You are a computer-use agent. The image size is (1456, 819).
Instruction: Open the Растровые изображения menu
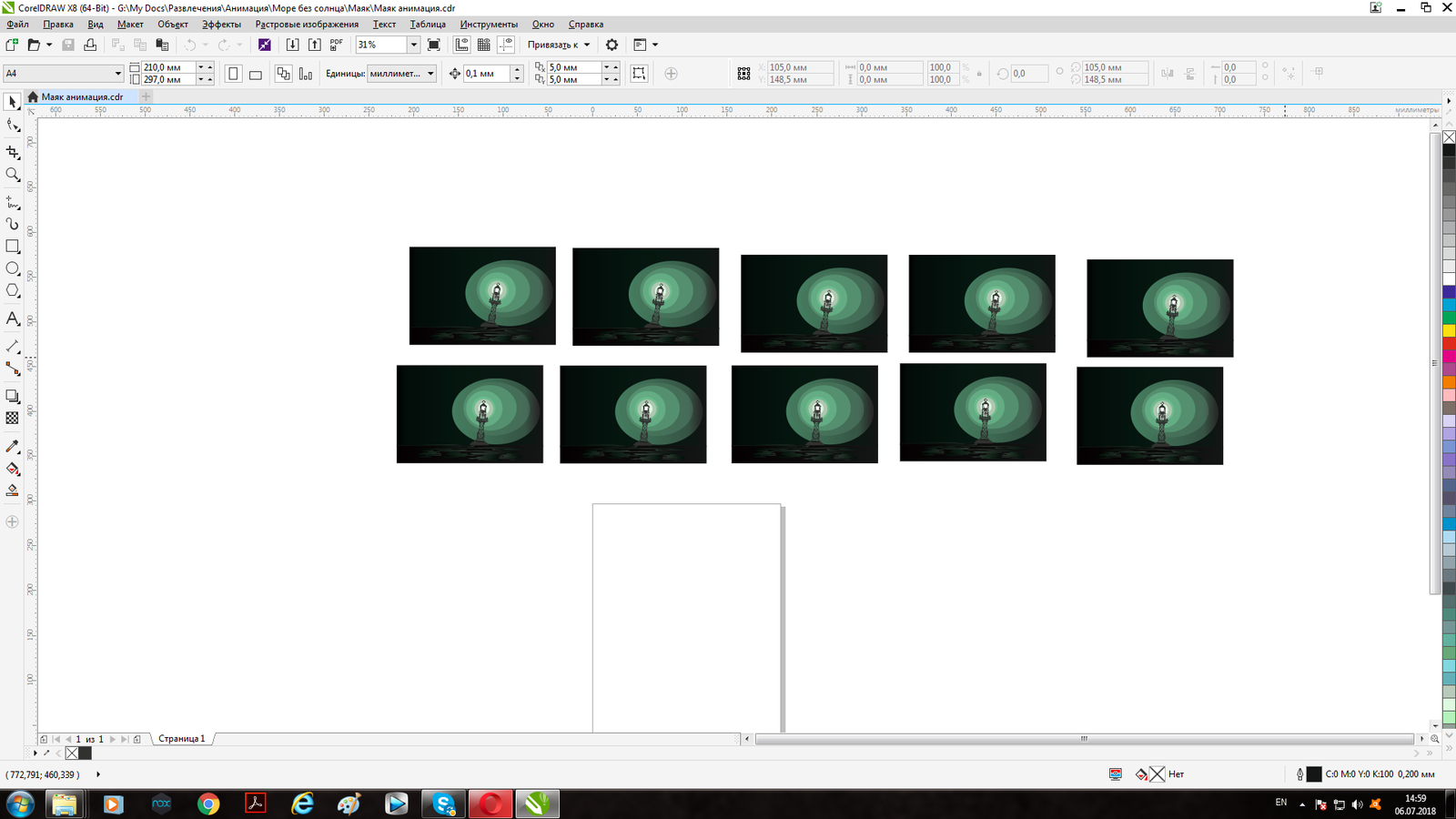[307, 25]
